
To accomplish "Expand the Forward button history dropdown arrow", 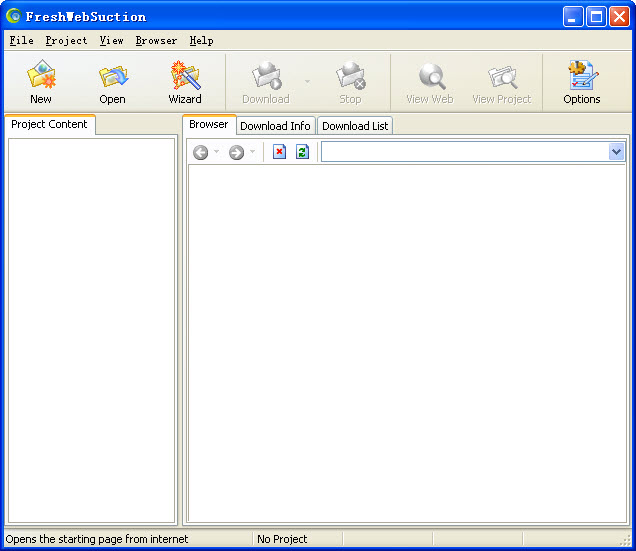I will [252, 152].
